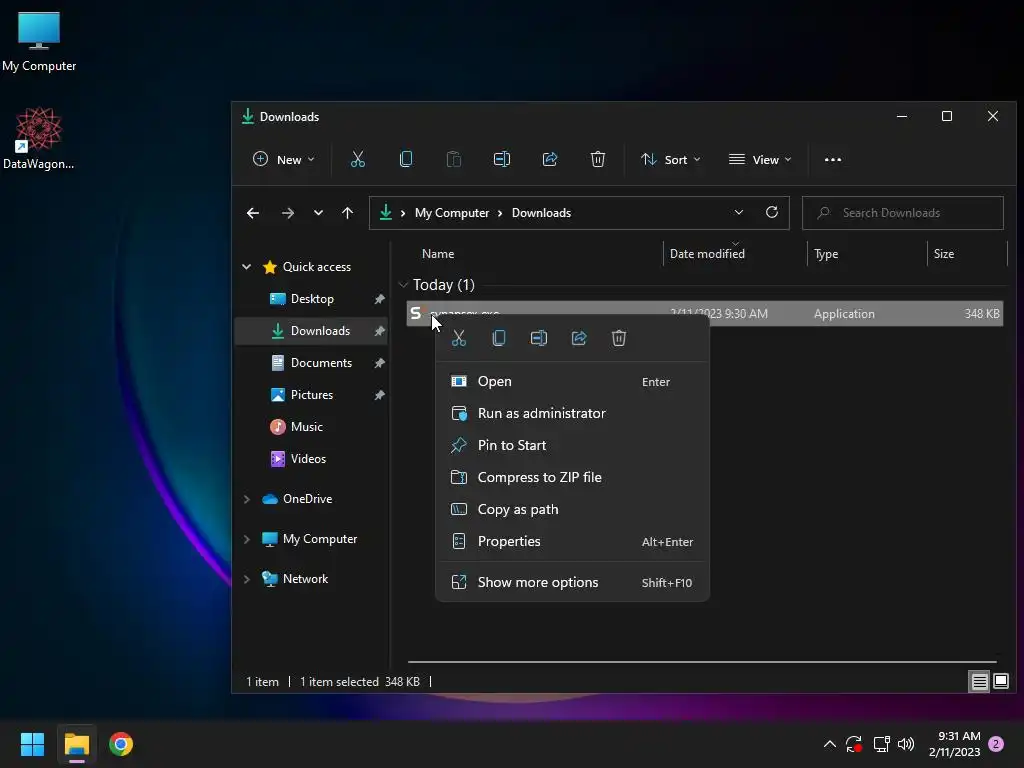The image size is (1024, 768).
Task: Refresh the Downloads folder
Action: pos(772,212)
